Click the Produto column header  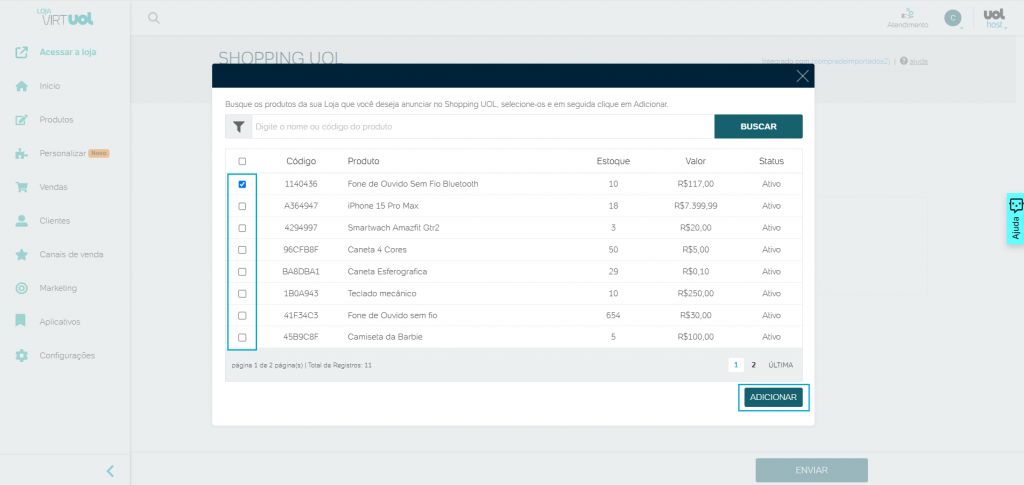click(363, 161)
